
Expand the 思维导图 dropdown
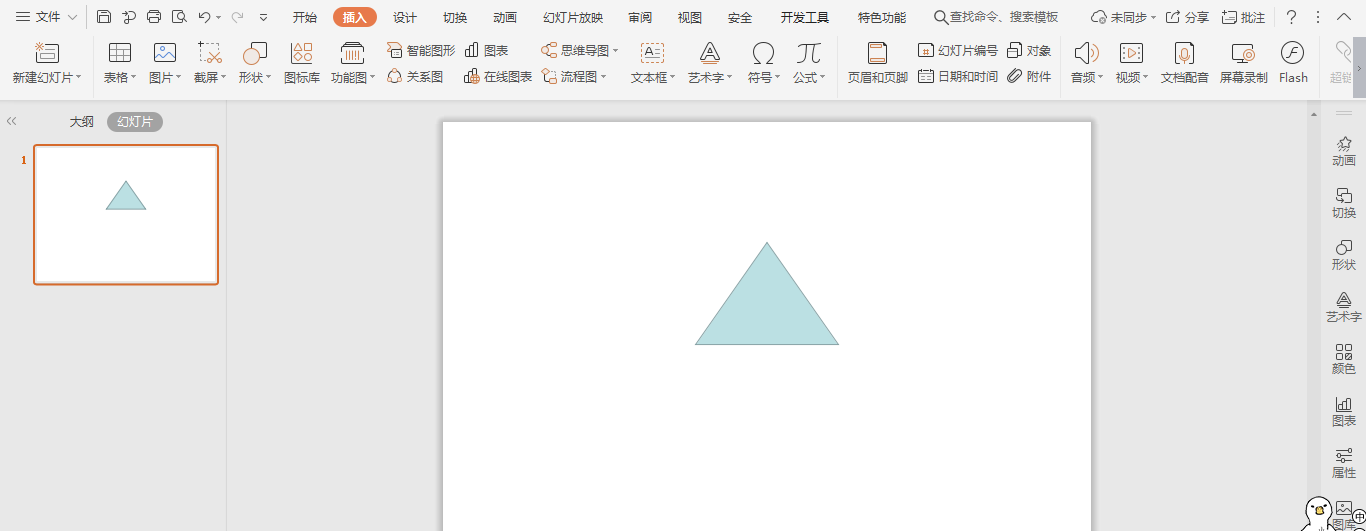[616, 51]
